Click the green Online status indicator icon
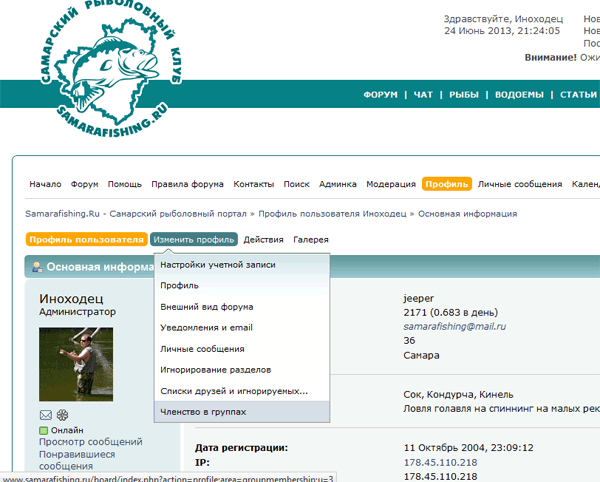The image size is (600, 482). (x=44, y=431)
